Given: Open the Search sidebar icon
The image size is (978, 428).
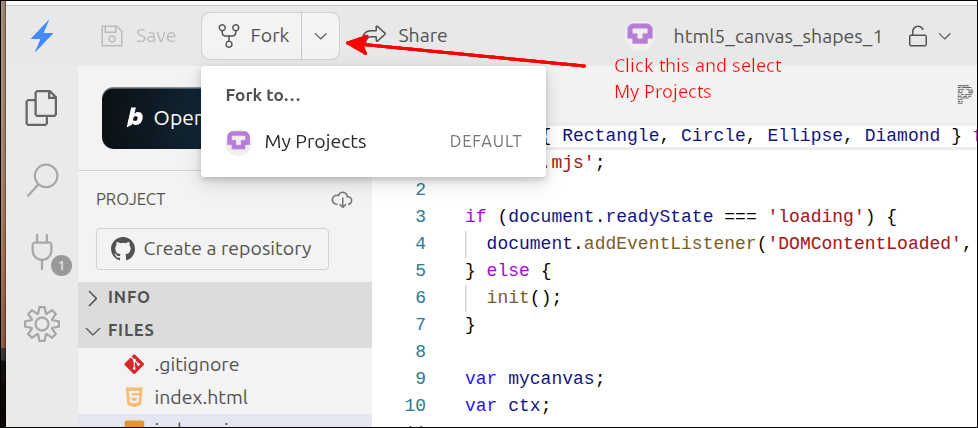Looking at the screenshot, I should (x=41, y=180).
